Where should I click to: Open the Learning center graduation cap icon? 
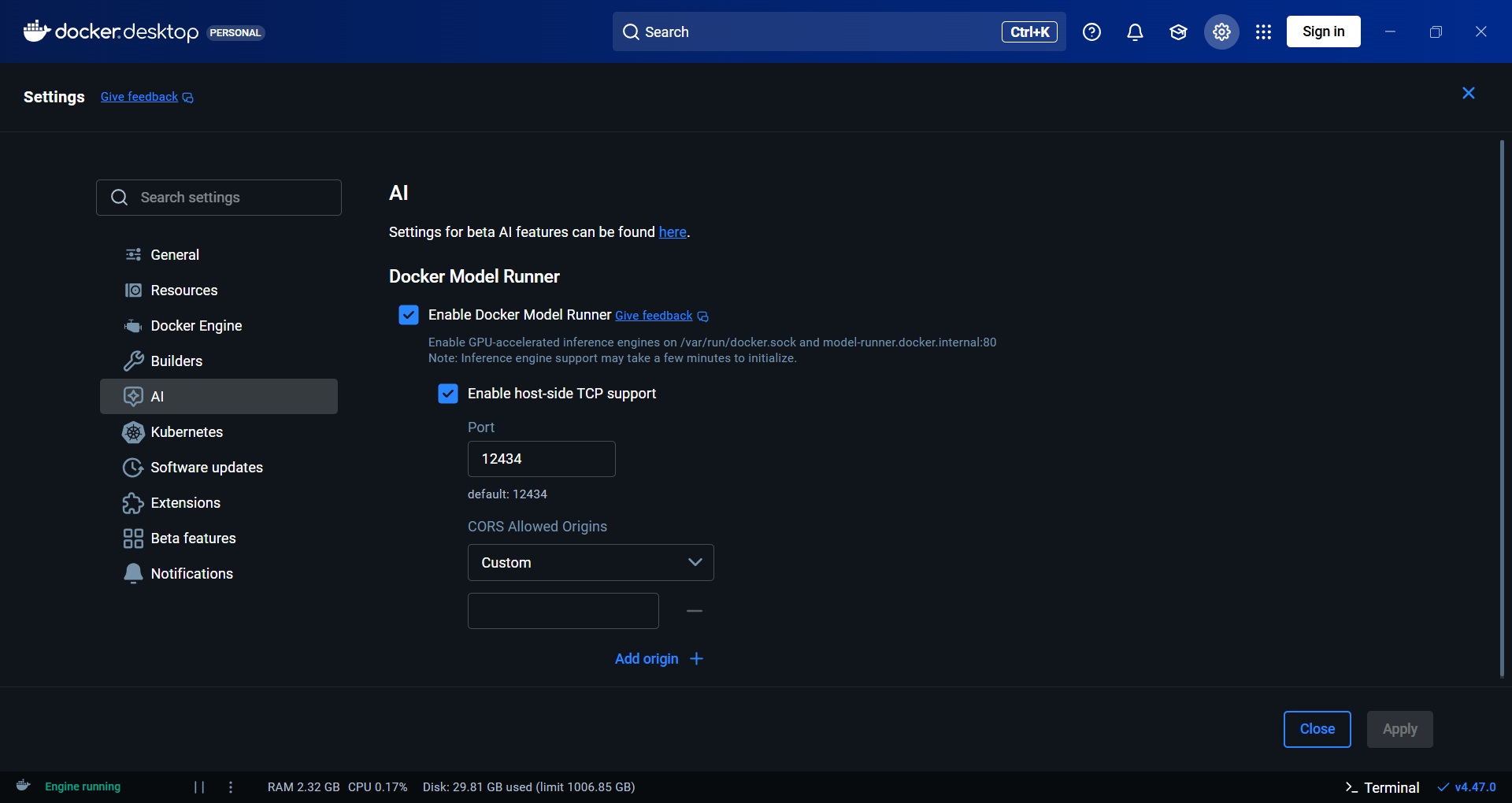pyautogui.click(x=1178, y=32)
